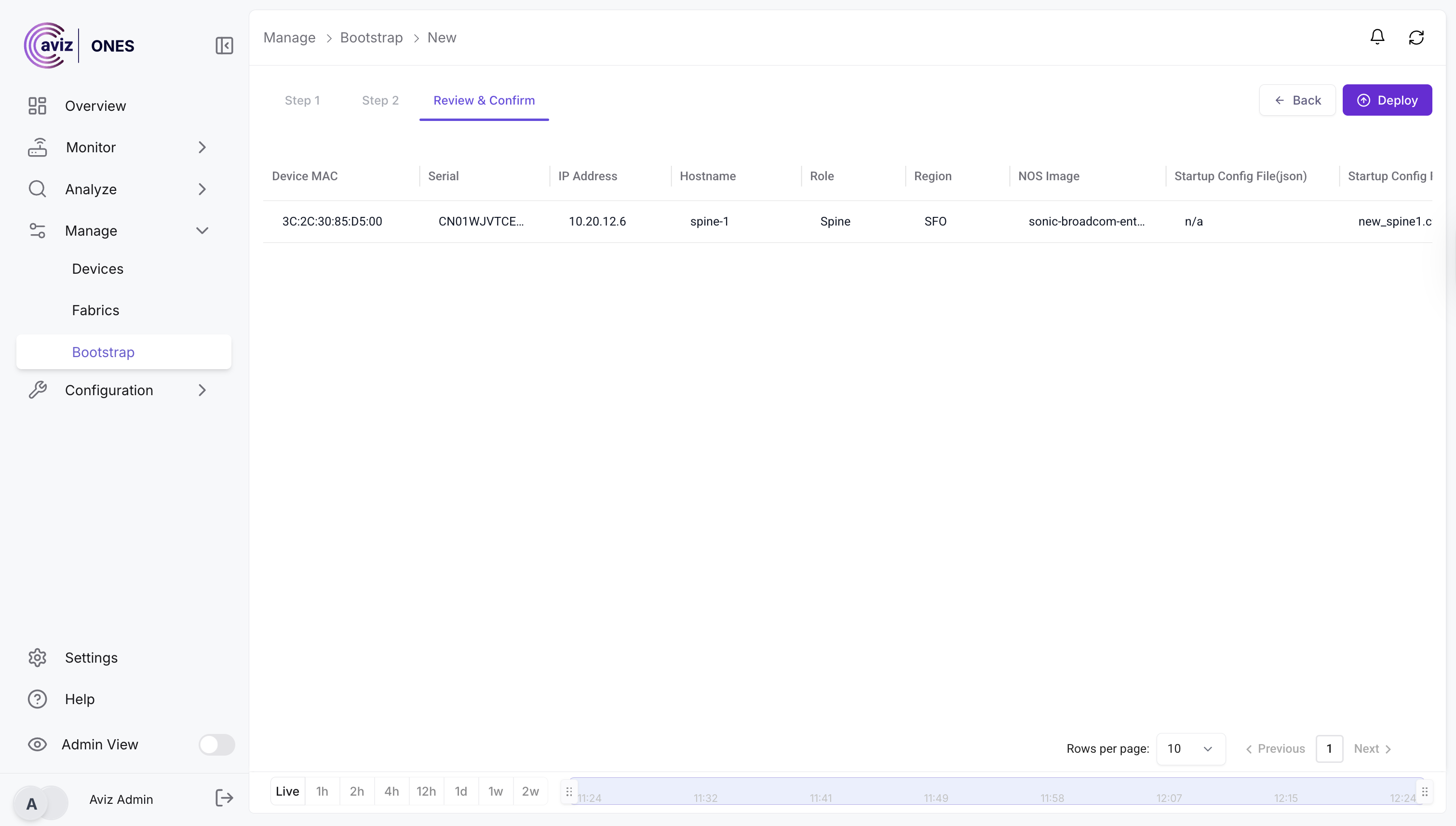Collapse the Manage menu section
The height and width of the screenshot is (826, 1456).
tap(202, 230)
